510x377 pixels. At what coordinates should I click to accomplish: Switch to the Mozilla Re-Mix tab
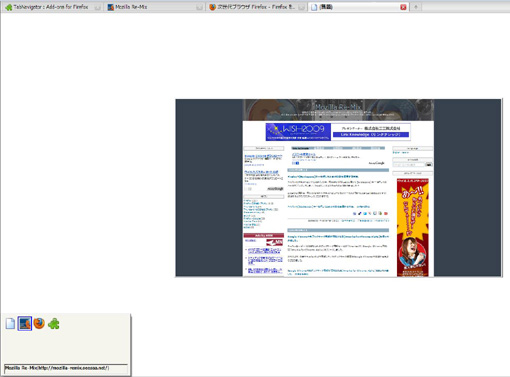155,7
